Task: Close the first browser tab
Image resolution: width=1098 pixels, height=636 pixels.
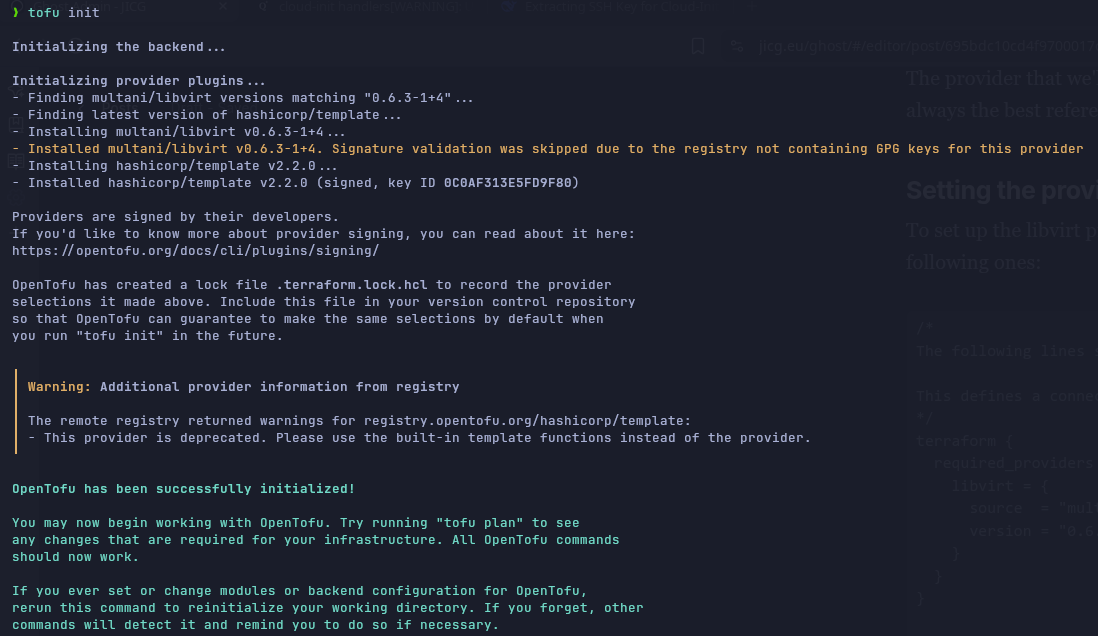Action: coord(222,6)
